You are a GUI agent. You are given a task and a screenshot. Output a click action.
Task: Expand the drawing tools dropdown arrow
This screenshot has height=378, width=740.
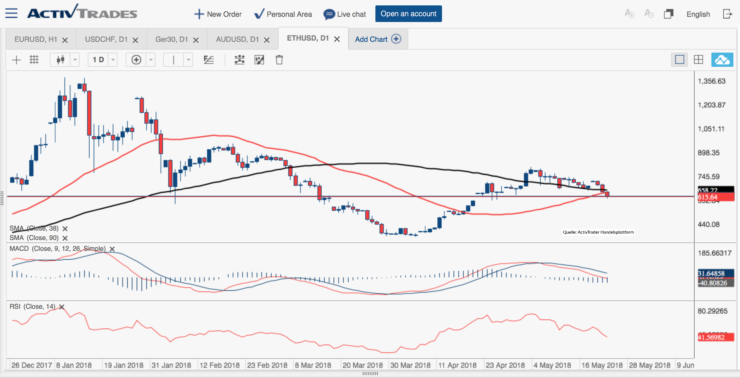pos(188,60)
